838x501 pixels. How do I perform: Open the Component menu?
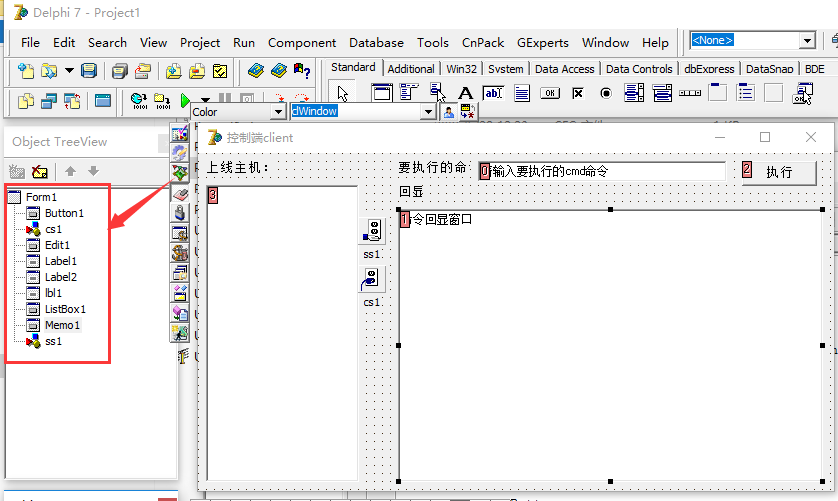click(302, 43)
